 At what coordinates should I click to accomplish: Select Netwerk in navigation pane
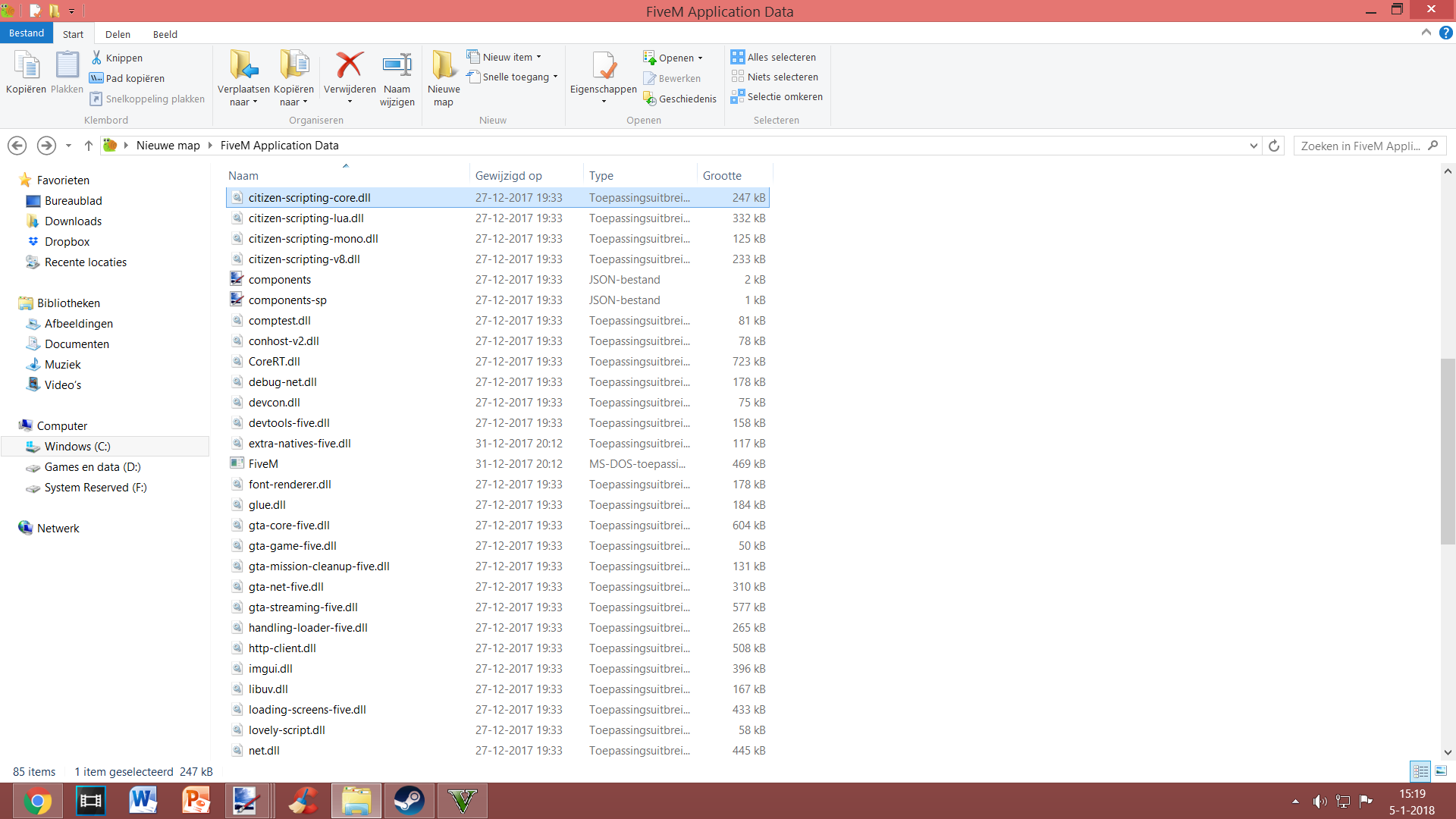click(58, 529)
